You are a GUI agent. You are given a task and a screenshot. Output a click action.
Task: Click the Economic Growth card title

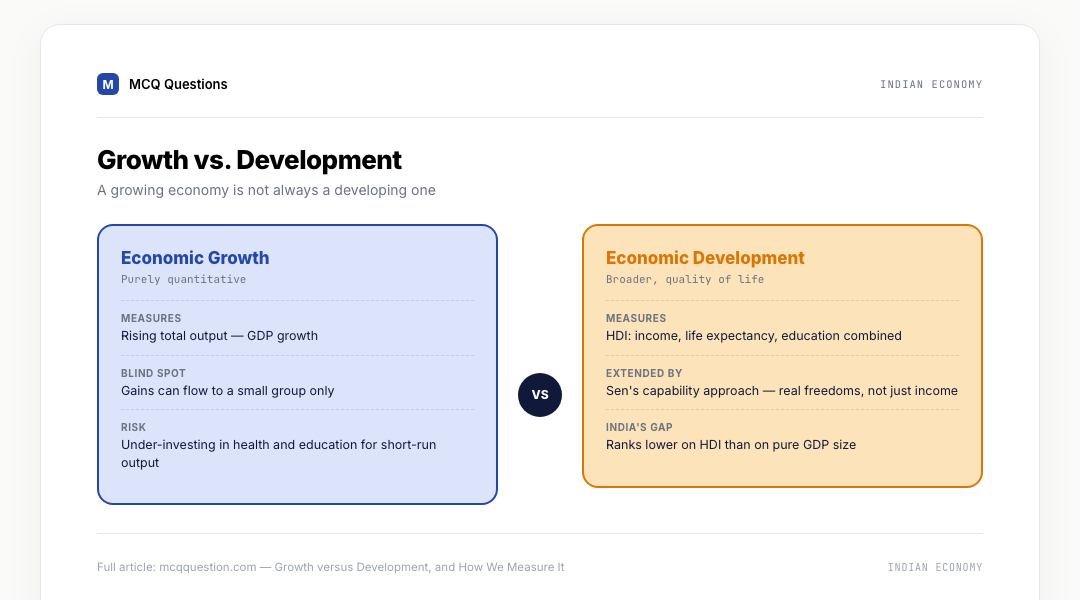coord(195,258)
